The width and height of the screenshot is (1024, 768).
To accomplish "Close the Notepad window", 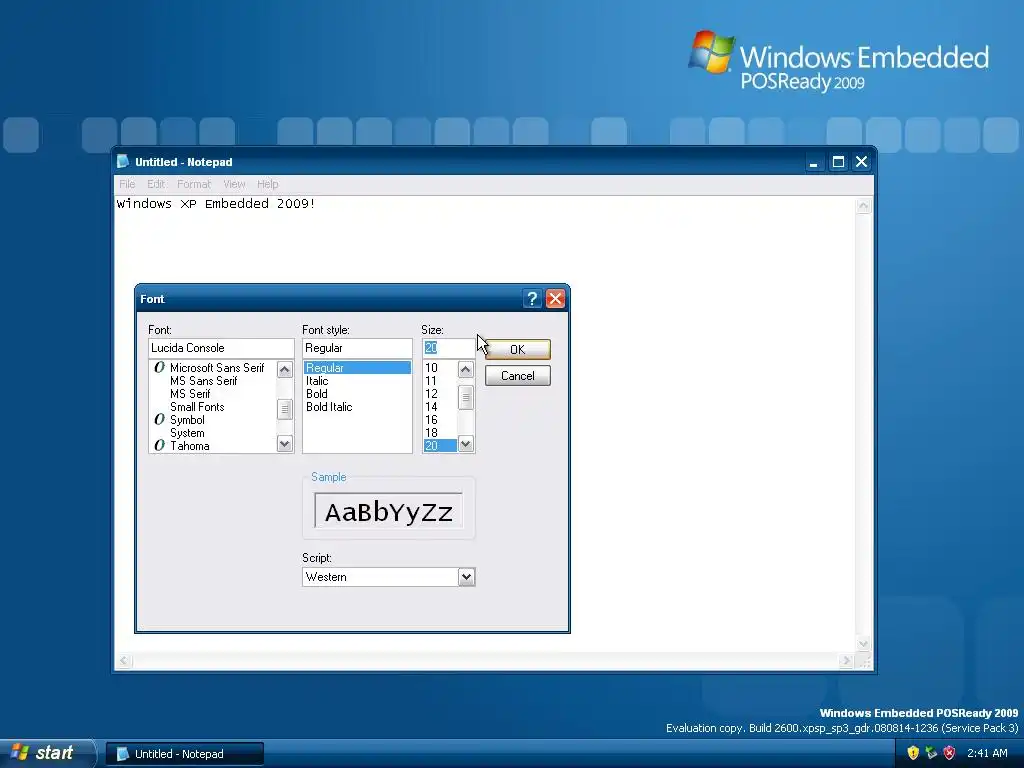I will click(861, 162).
